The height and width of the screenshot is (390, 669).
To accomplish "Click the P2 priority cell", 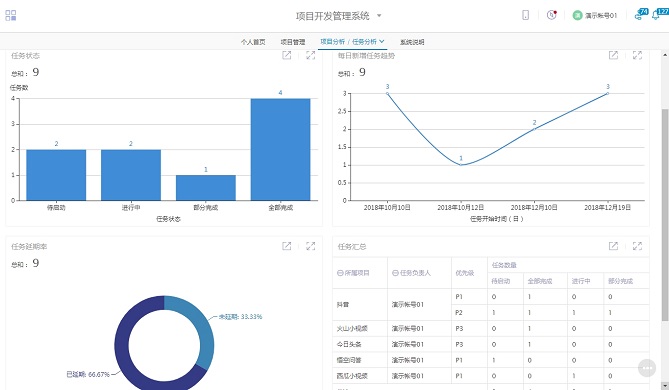I will 469,313.
